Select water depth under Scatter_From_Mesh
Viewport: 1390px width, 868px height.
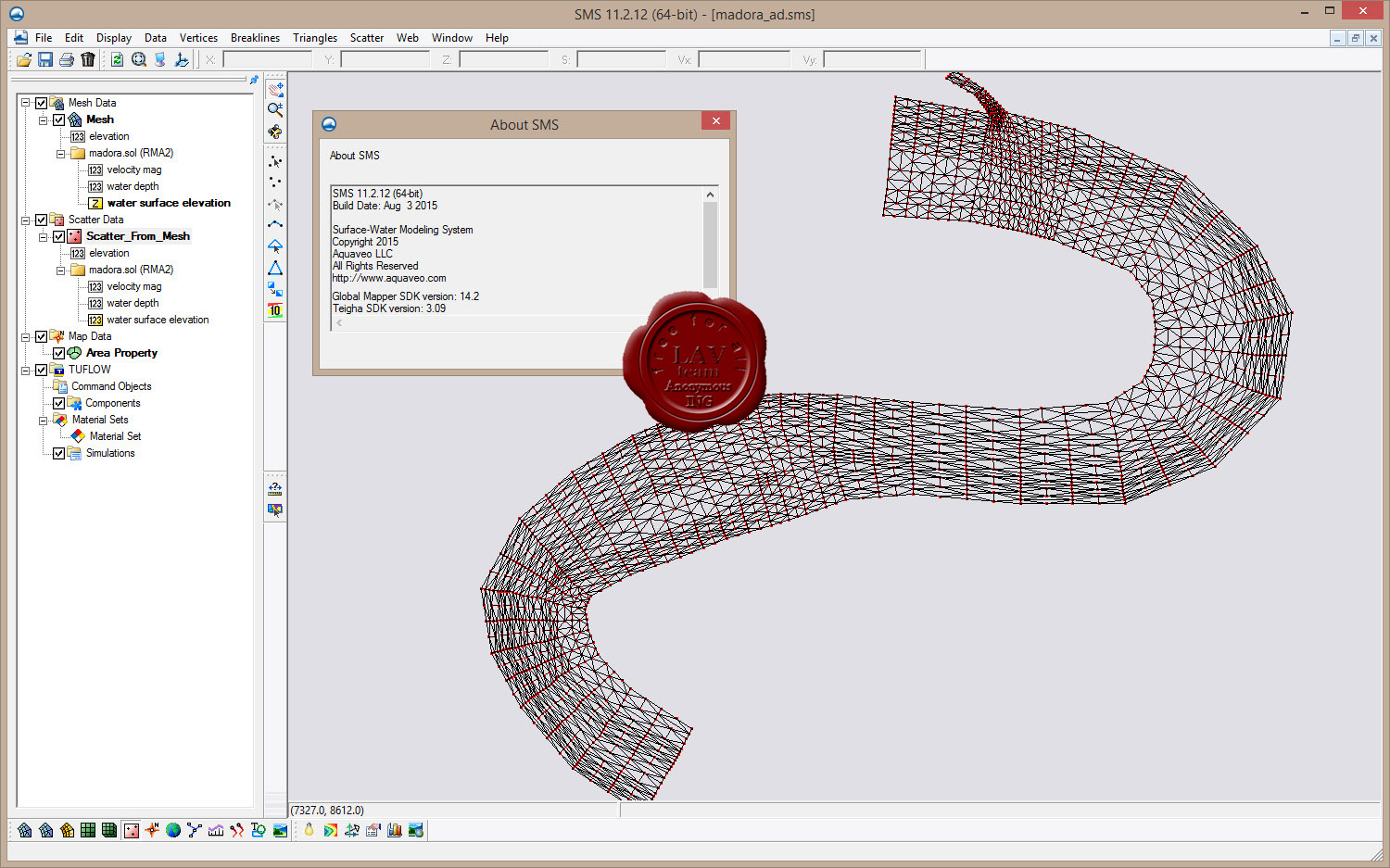(x=133, y=303)
